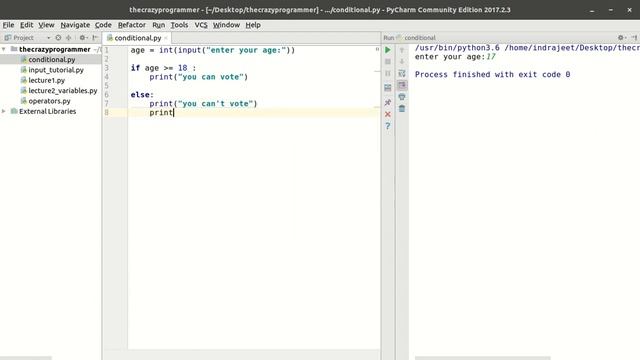Click the Print icon in Run console
The image size is (640, 360).
(x=402, y=97)
